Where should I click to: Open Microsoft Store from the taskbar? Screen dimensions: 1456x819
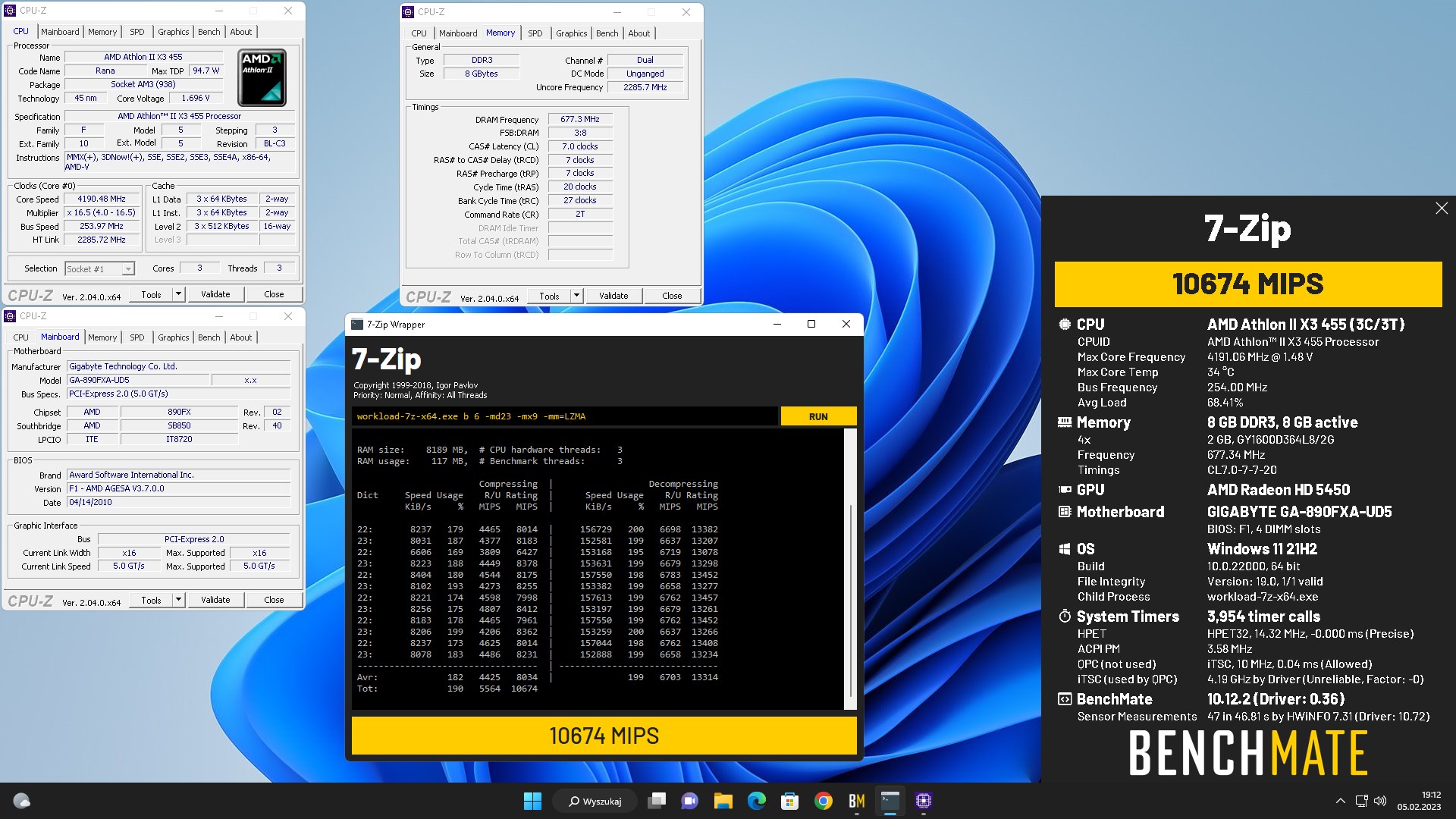click(790, 801)
